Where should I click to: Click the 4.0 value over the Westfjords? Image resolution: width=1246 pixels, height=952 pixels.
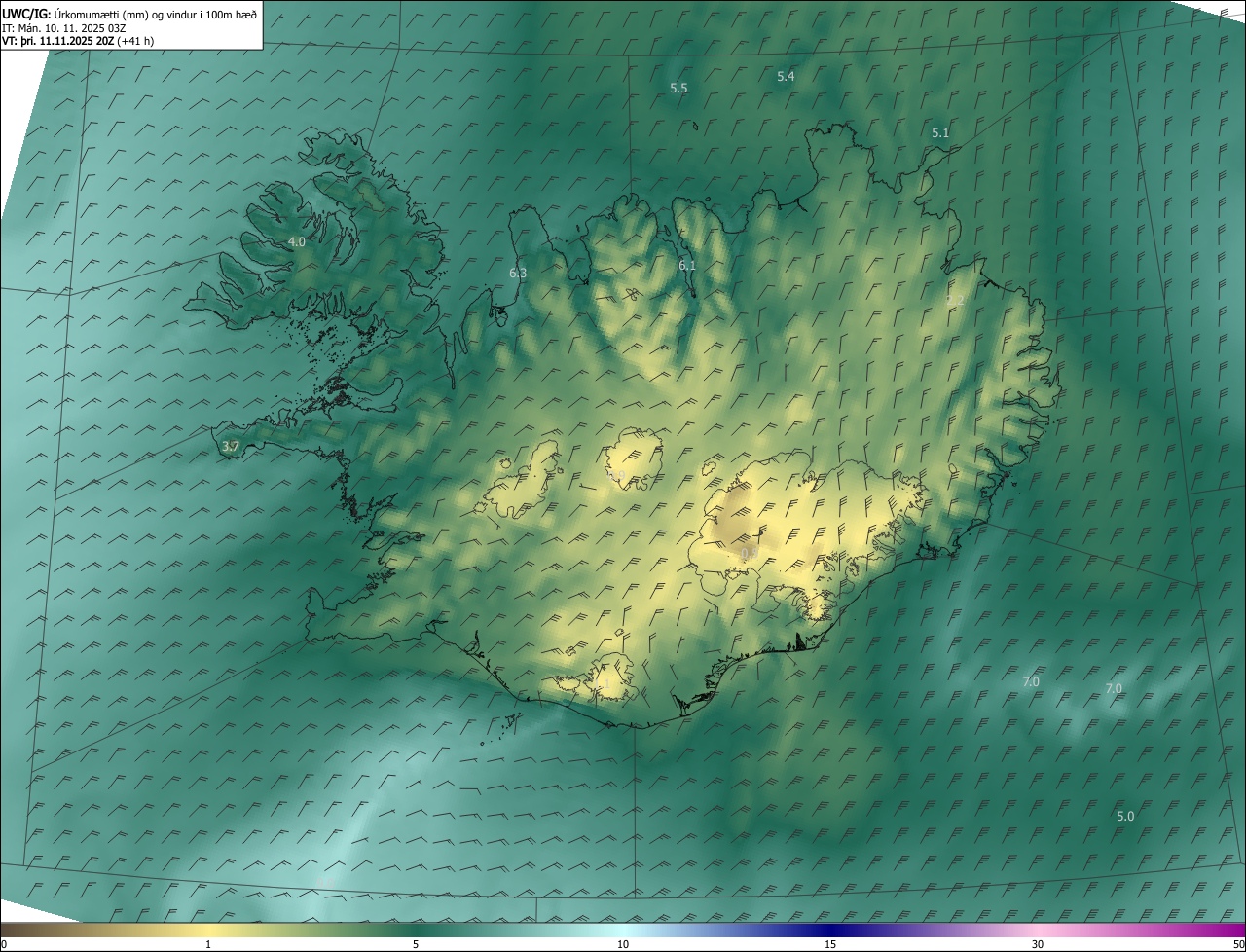(x=297, y=241)
